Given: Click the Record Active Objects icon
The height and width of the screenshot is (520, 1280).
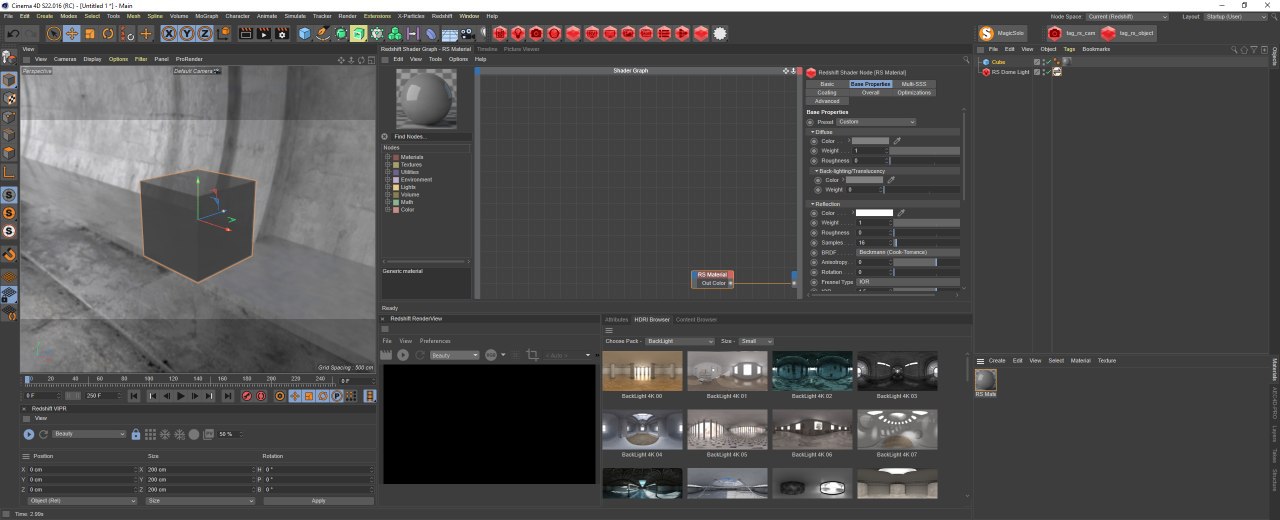Looking at the screenshot, I should 247,396.
